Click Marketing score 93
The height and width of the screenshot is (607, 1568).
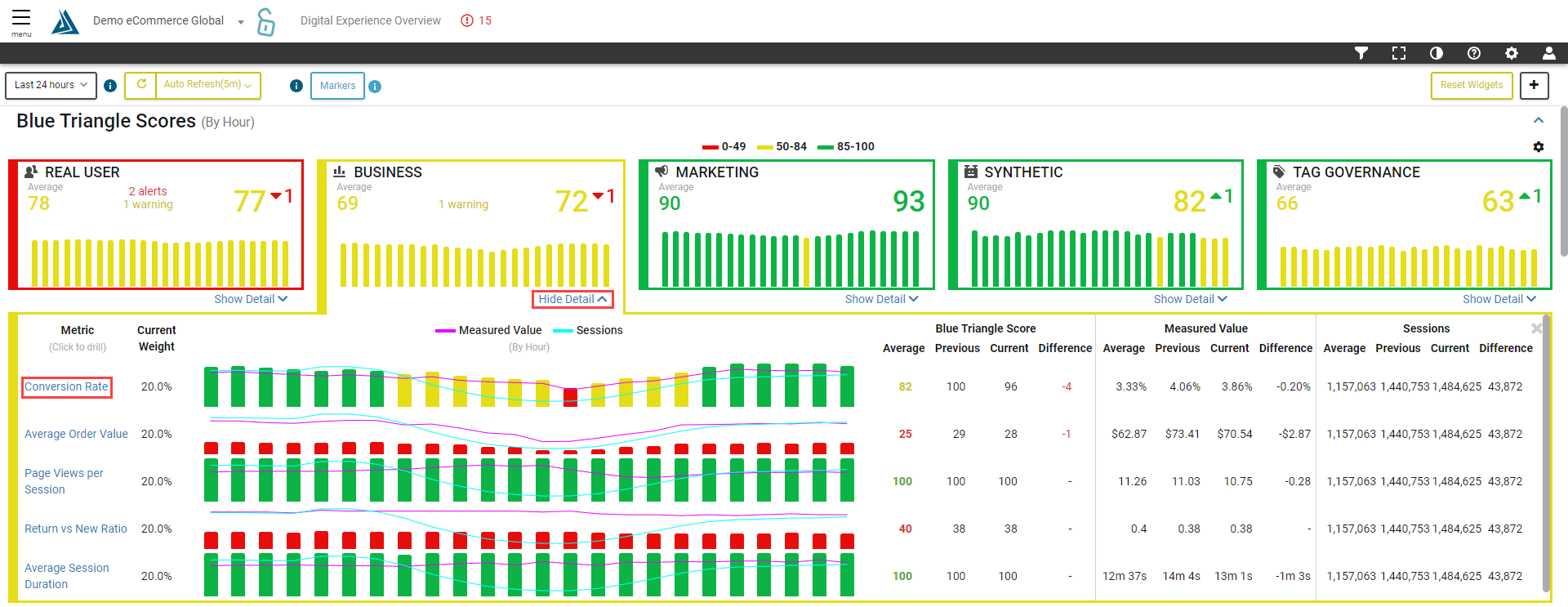(908, 201)
